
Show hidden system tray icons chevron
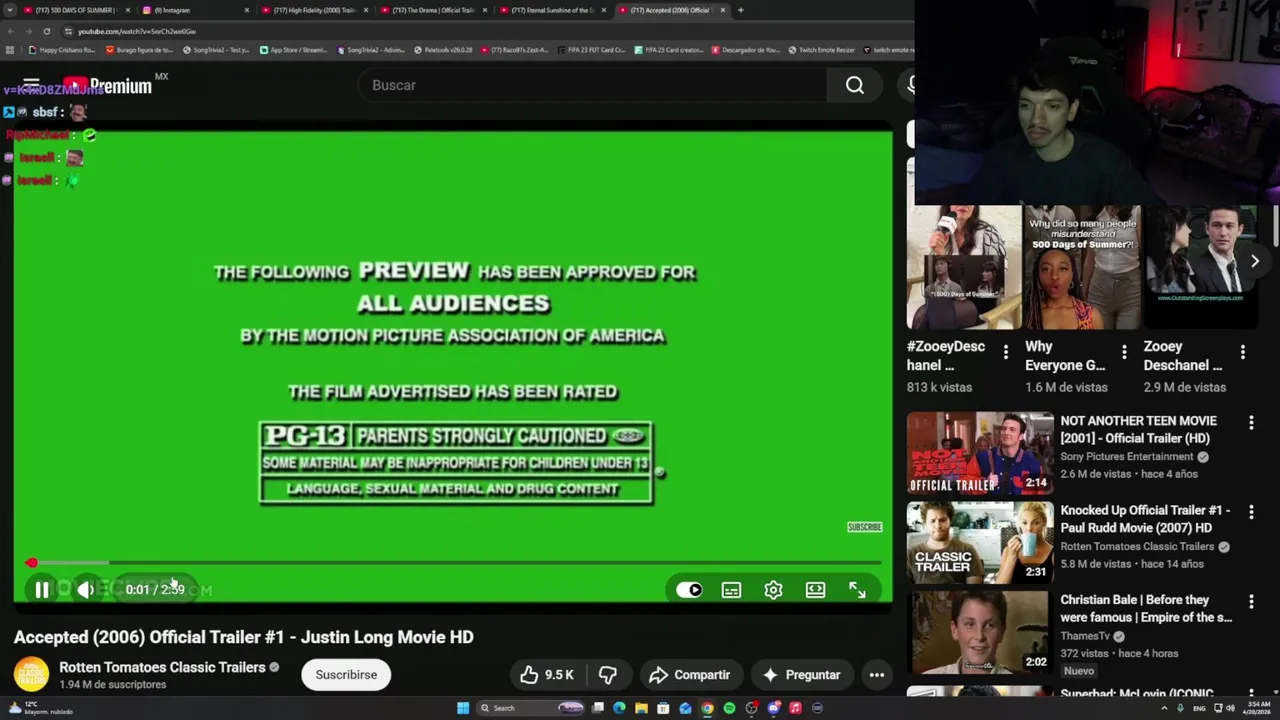click(x=1163, y=708)
